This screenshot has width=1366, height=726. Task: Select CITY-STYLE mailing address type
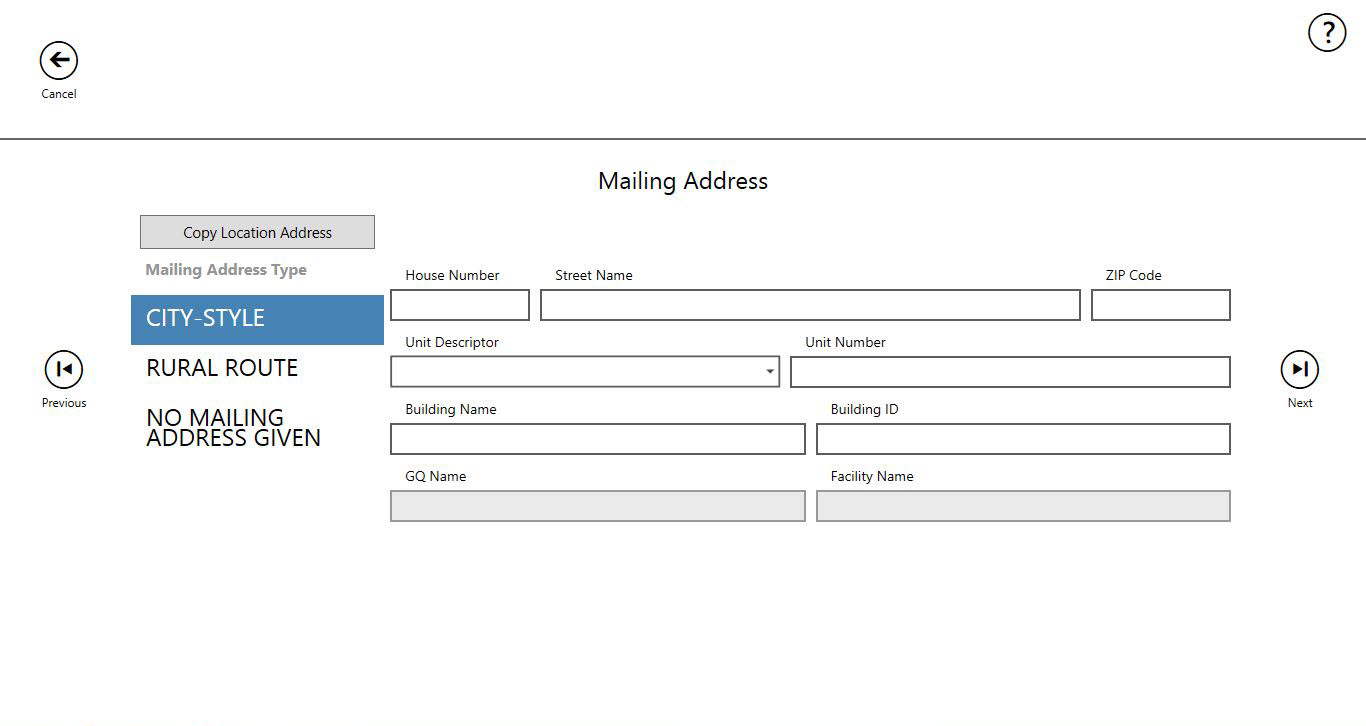pyautogui.click(x=257, y=319)
